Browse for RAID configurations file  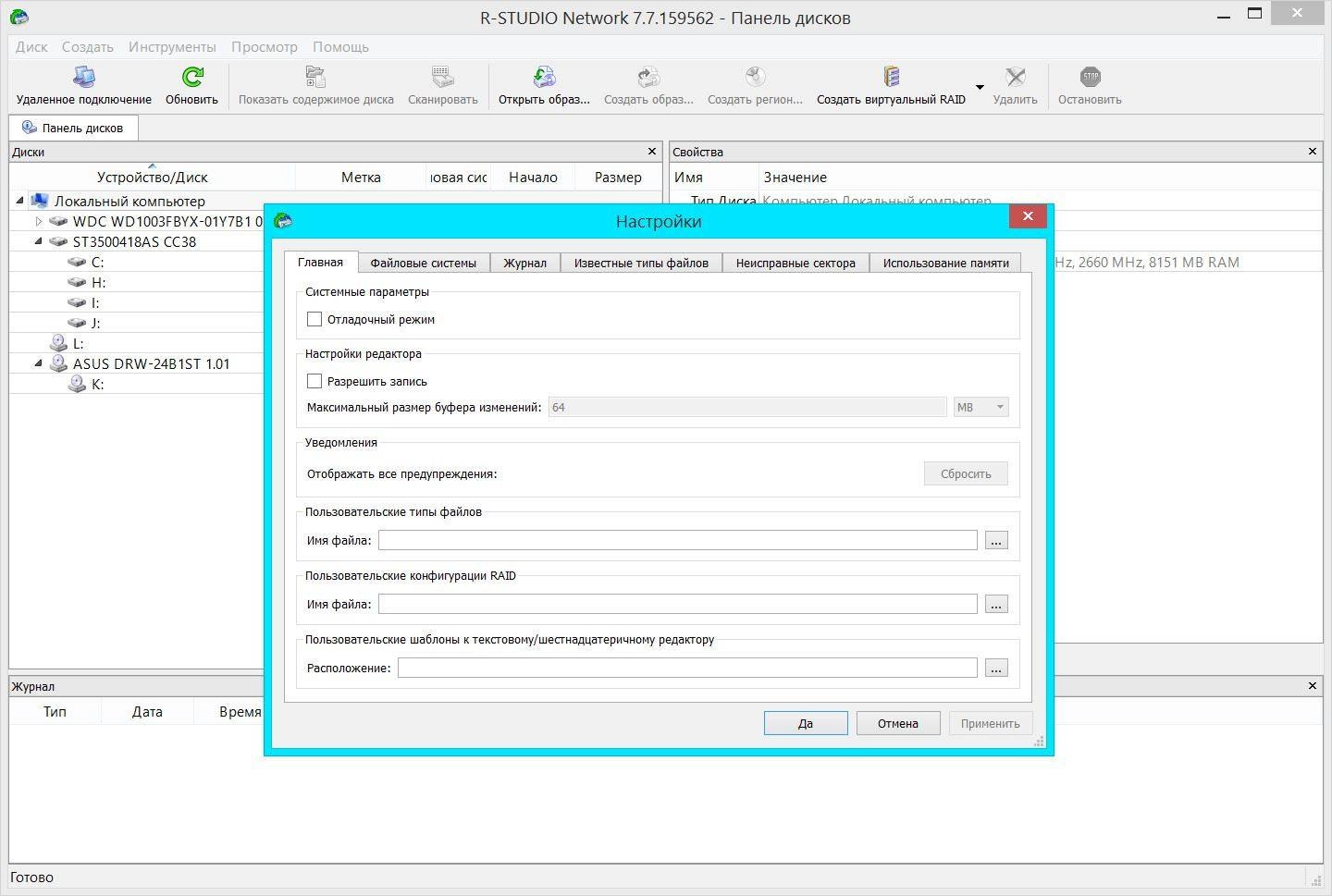pyautogui.click(x=996, y=604)
